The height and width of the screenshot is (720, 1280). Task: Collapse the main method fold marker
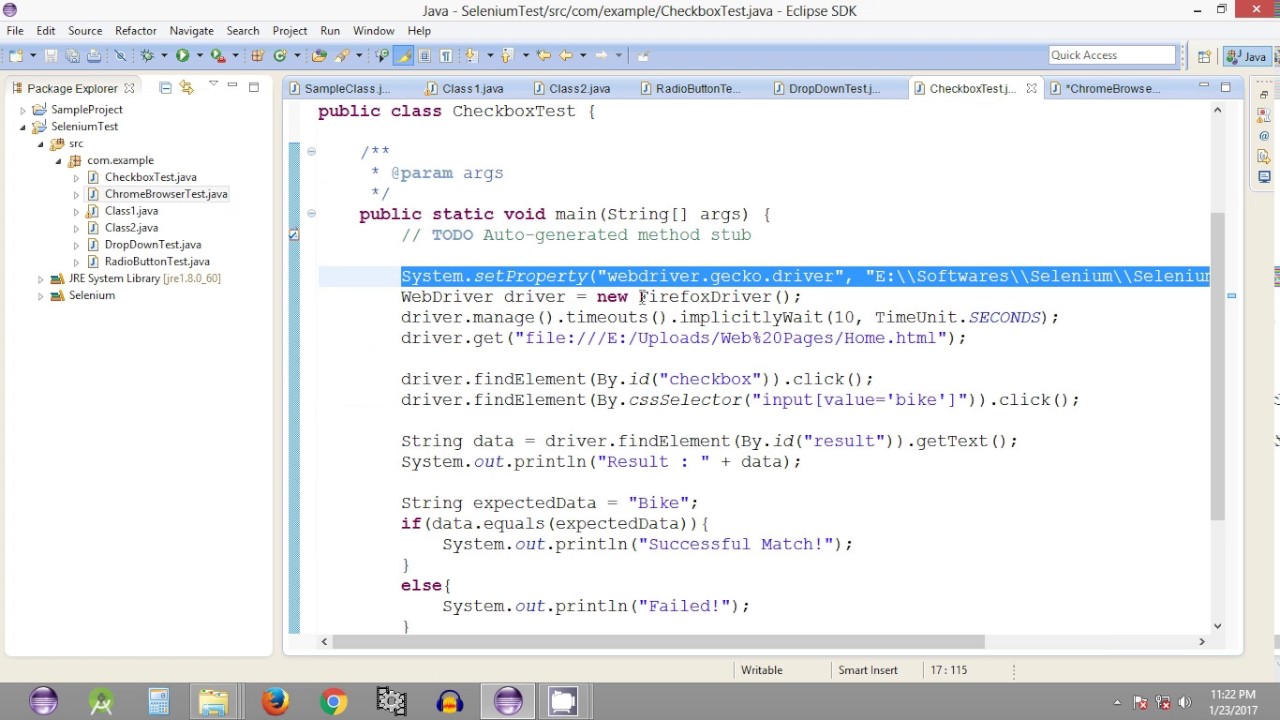[311, 213]
